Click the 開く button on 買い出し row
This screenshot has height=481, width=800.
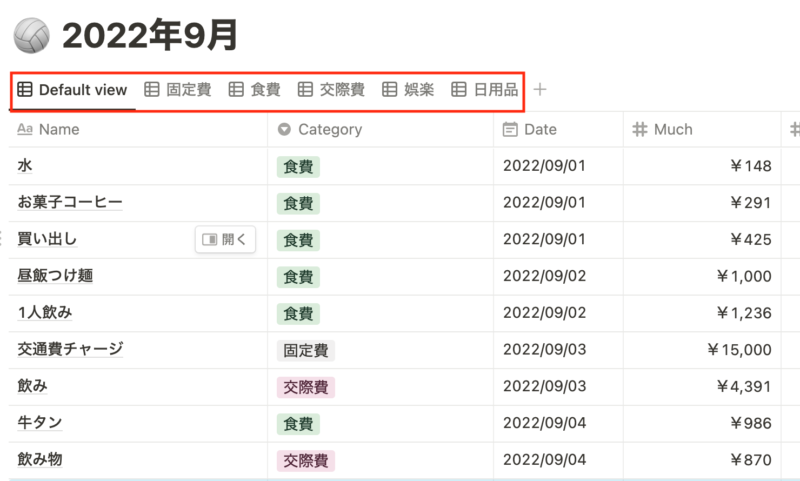coord(225,239)
